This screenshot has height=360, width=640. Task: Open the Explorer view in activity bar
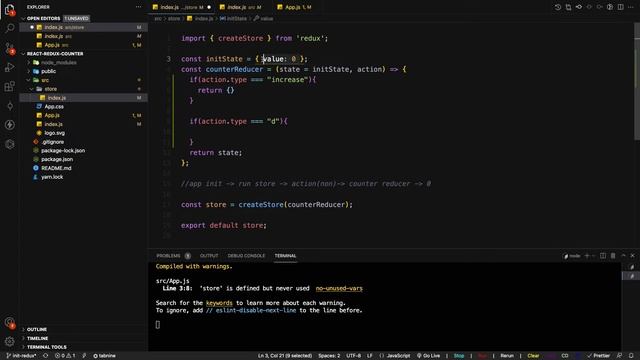click(10, 9)
